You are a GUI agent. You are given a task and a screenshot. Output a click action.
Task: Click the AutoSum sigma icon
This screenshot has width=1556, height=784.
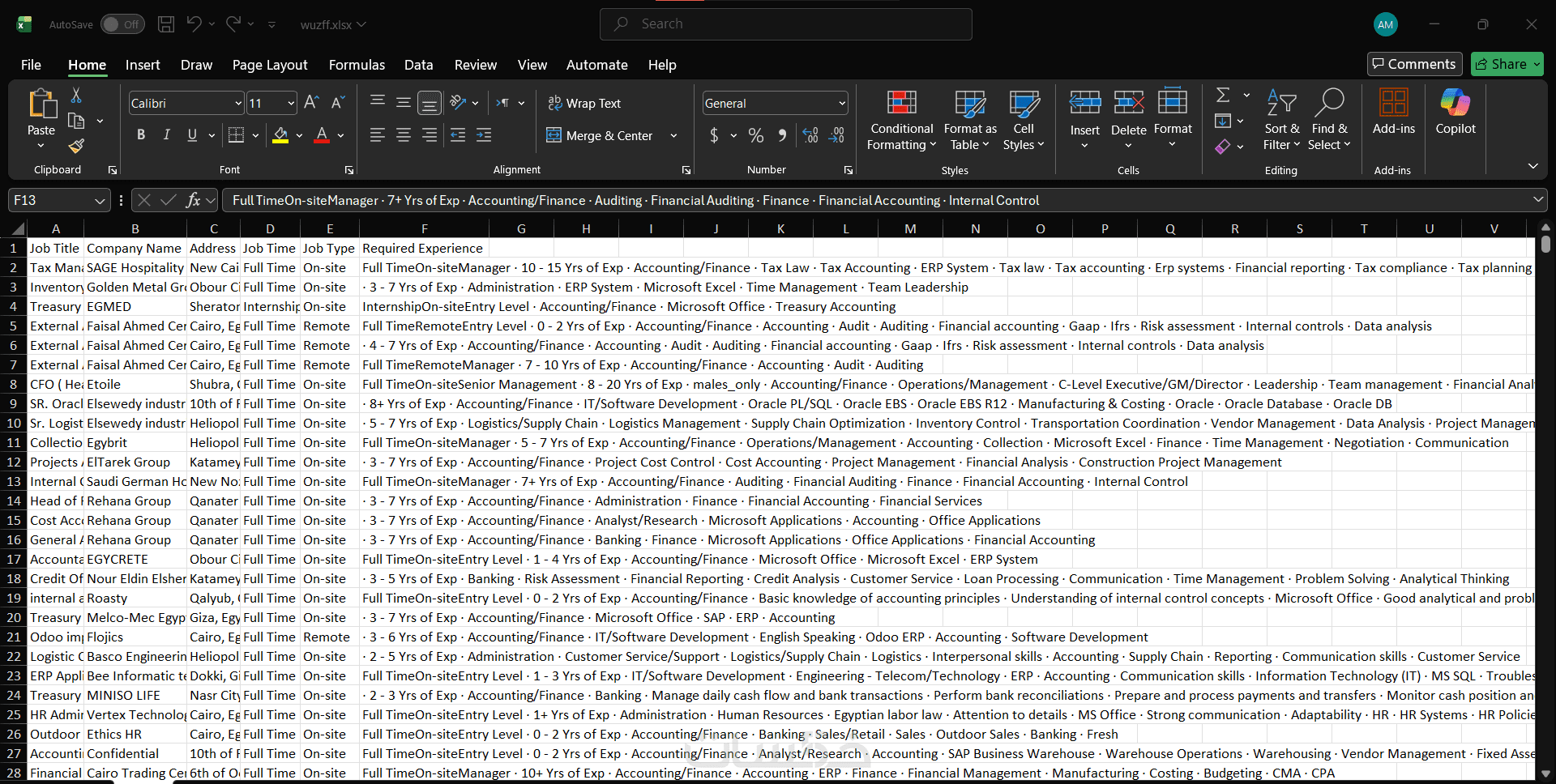(x=1223, y=96)
